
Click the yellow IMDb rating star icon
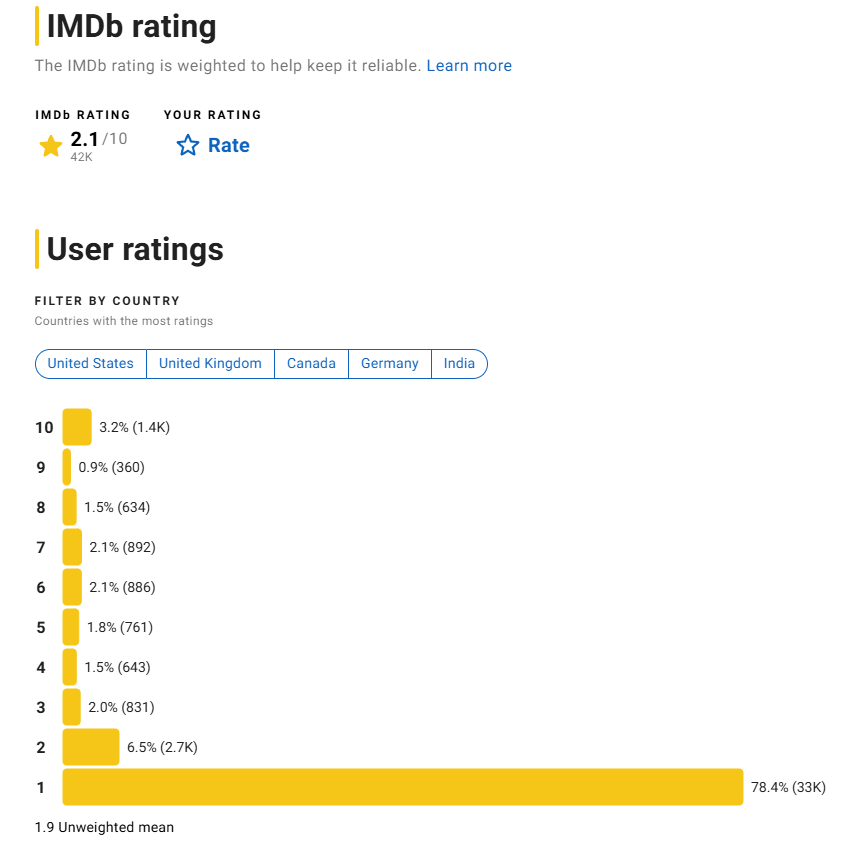pyautogui.click(x=50, y=145)
